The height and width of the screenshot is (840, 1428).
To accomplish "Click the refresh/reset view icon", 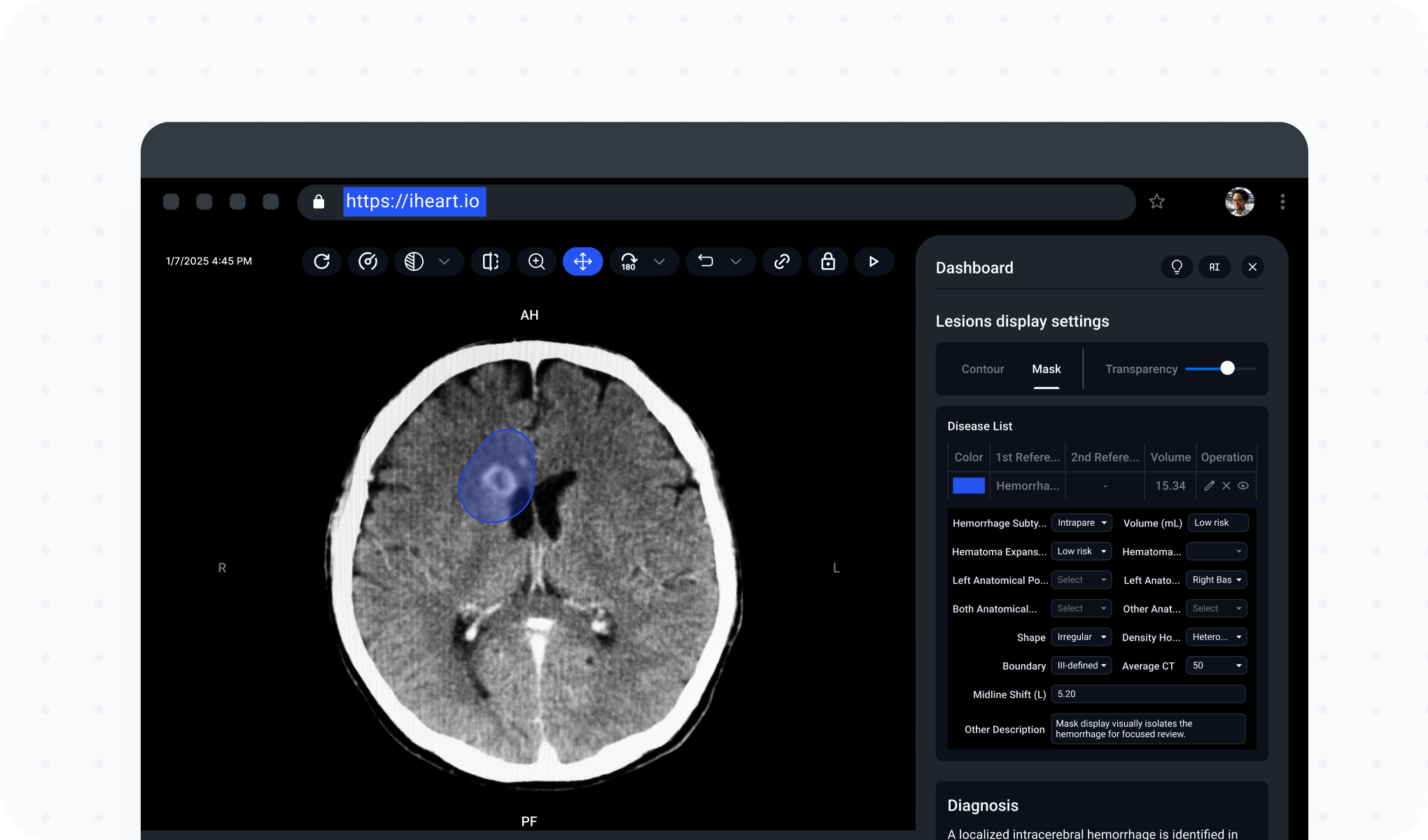I will tap(321, 262).
